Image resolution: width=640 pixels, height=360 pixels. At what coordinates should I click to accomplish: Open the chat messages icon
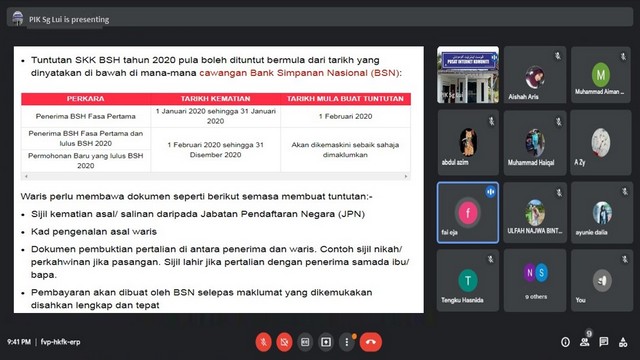pyautogui.click(x=604, y=342)
